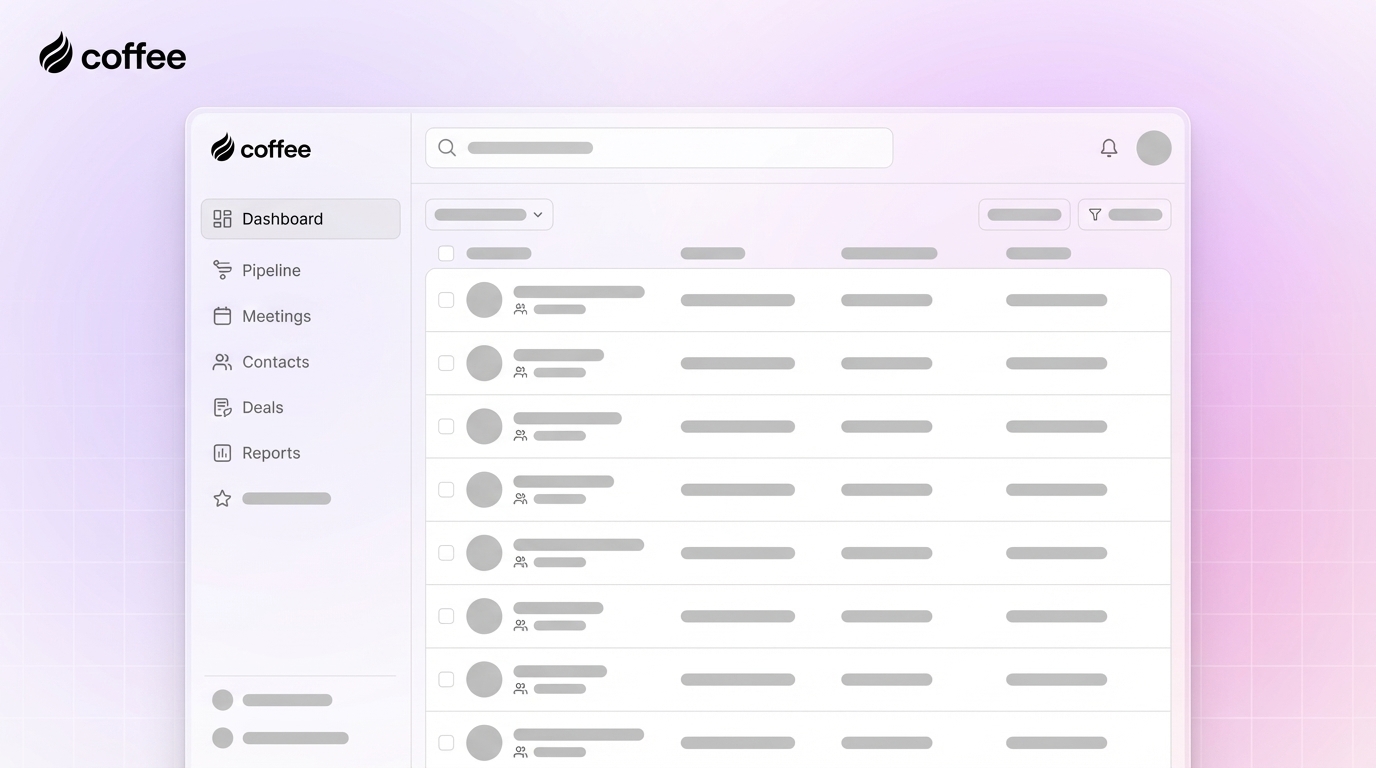The width and height of the screenshot is (1376, 768).
Task: Open the Dashboard sidebar item
Action: 300,219
